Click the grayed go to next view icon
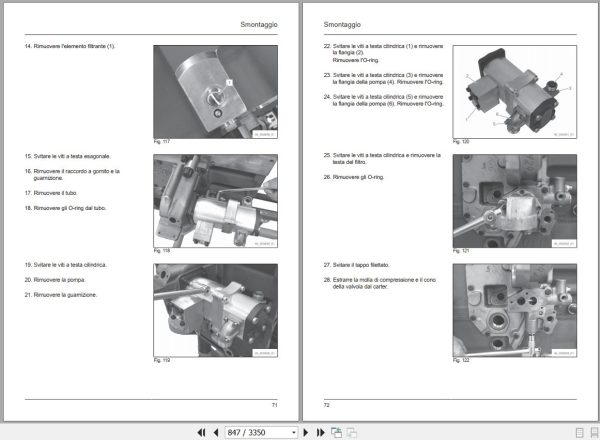The width and height of the screenshot is (600, 440). point(351,432)
